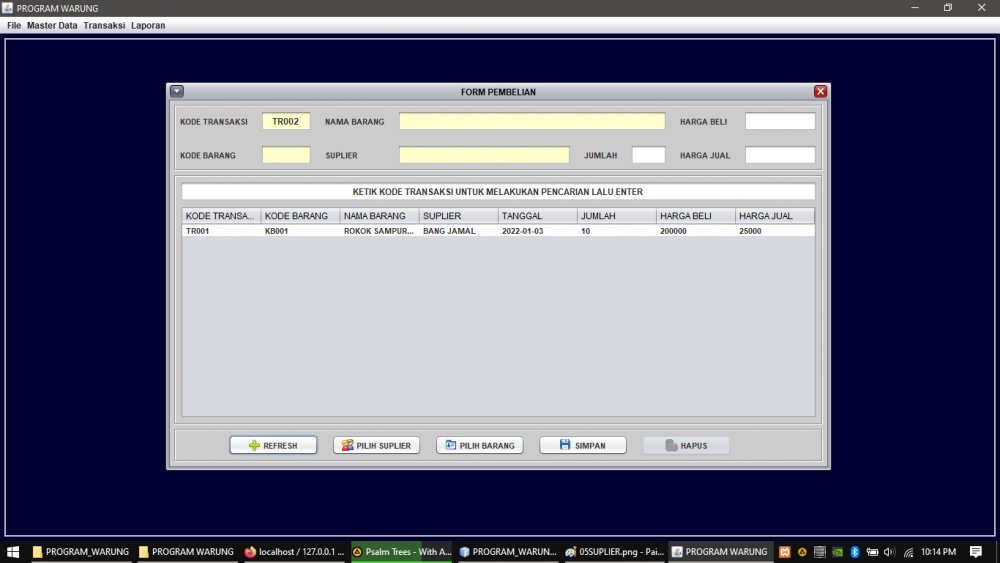The height and width of the screenshot is (563, 1000).
Task: Click the Tanggal column header
Action: tap(537, 216)
